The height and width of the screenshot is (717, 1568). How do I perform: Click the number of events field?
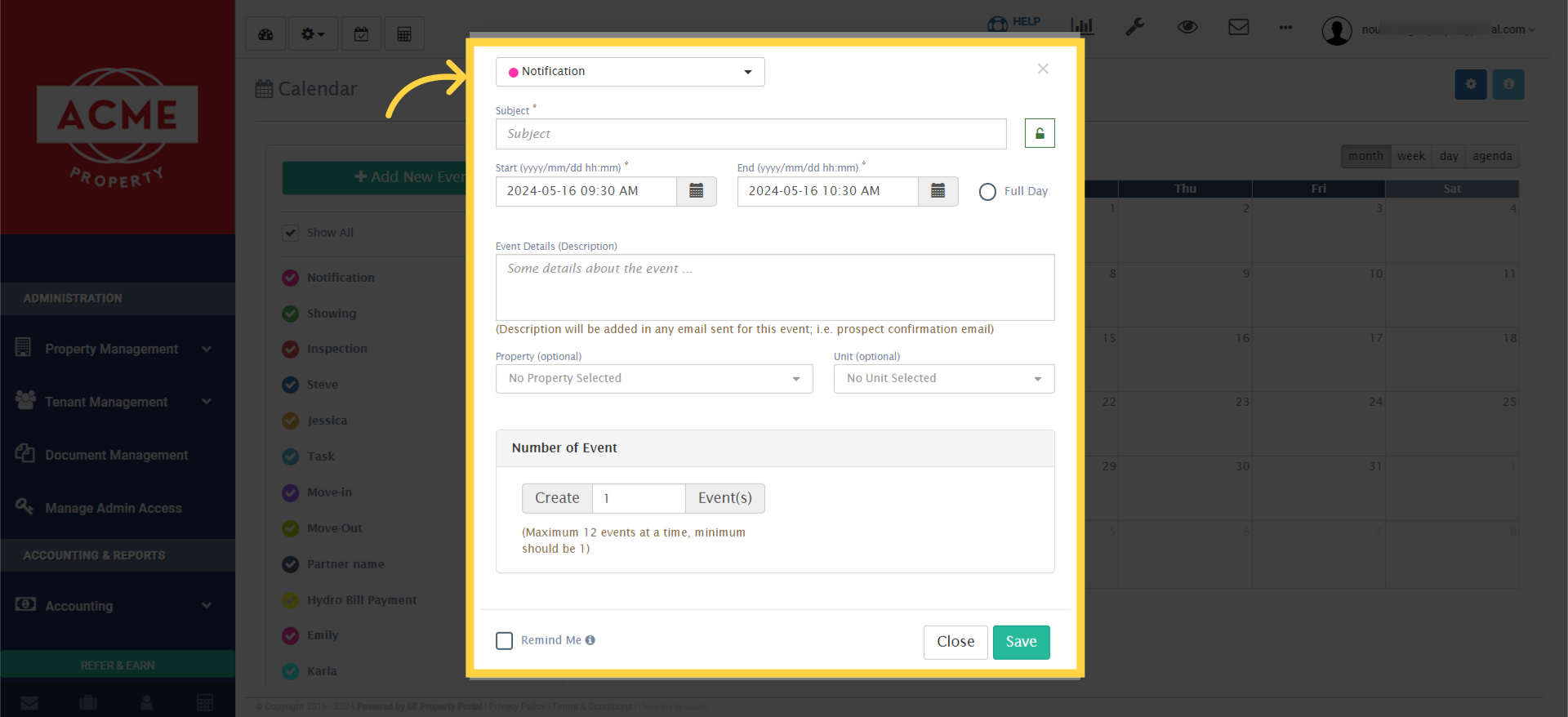639,498
